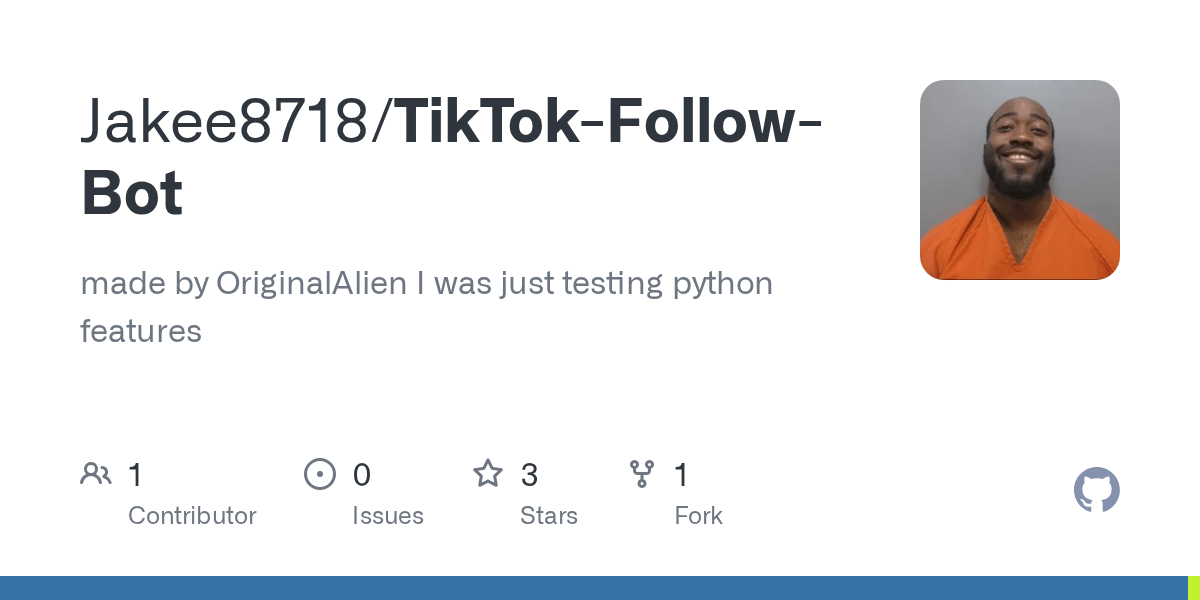1200x600 pixels.
Task: Click the issues circle-dot icon
Action: (x=320, y=474)
